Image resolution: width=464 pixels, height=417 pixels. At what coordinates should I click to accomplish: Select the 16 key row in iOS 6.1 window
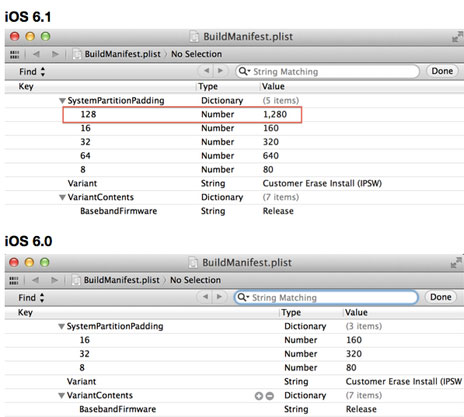234,128
